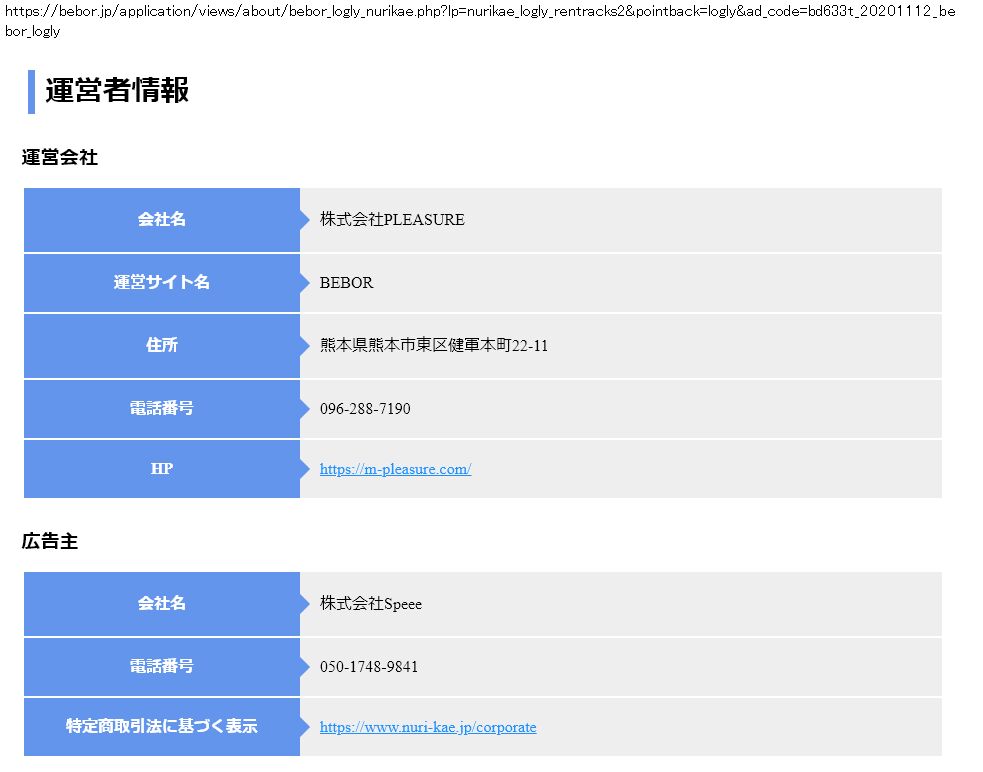Open the m-pleasure.com HP link

[x=395, y=469]
